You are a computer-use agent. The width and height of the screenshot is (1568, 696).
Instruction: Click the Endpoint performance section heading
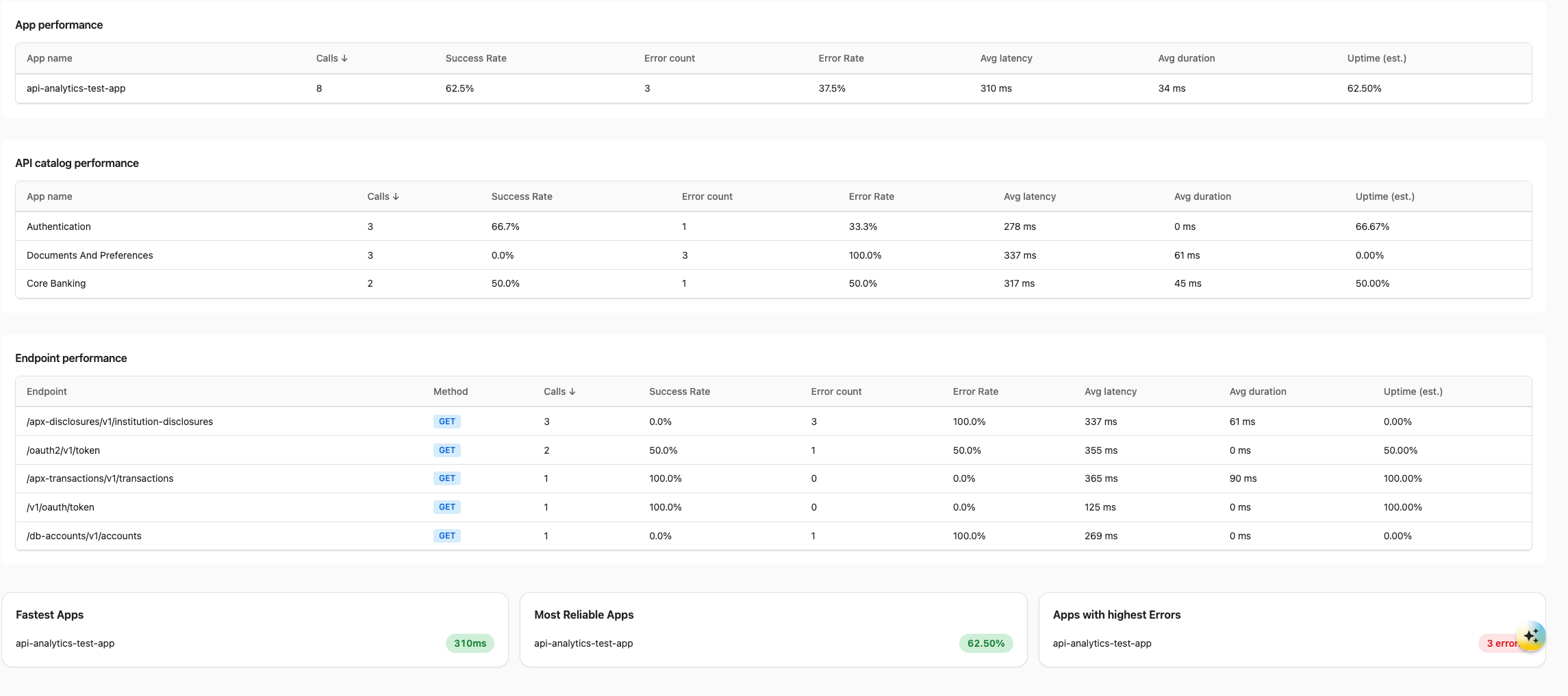coord(71,358)
